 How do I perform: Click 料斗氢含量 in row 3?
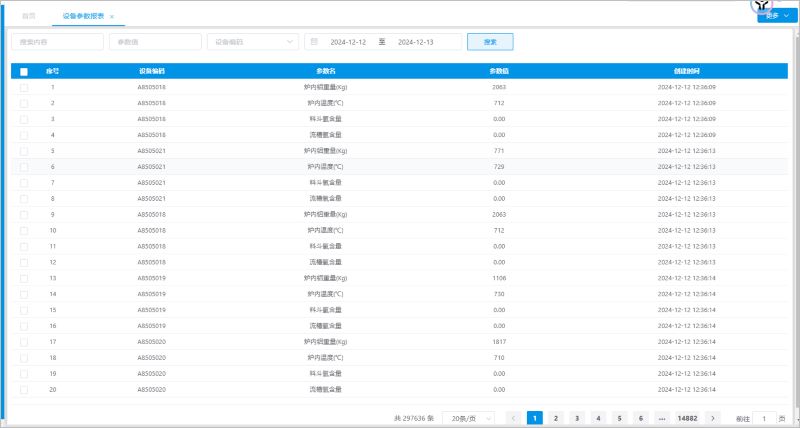coord(326,119)
